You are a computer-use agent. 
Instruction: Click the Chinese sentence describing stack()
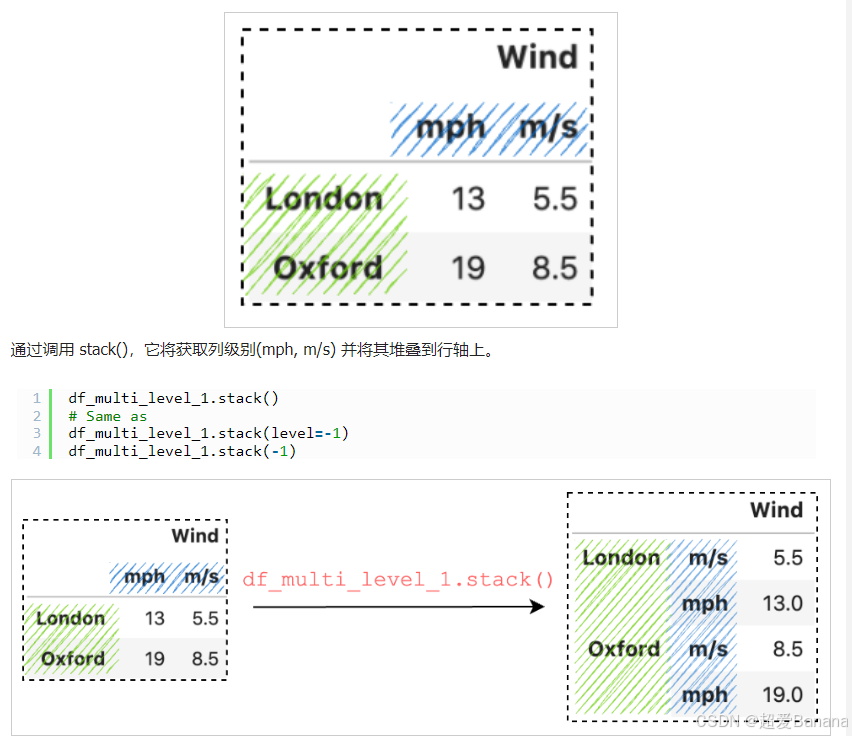point(252,349)
